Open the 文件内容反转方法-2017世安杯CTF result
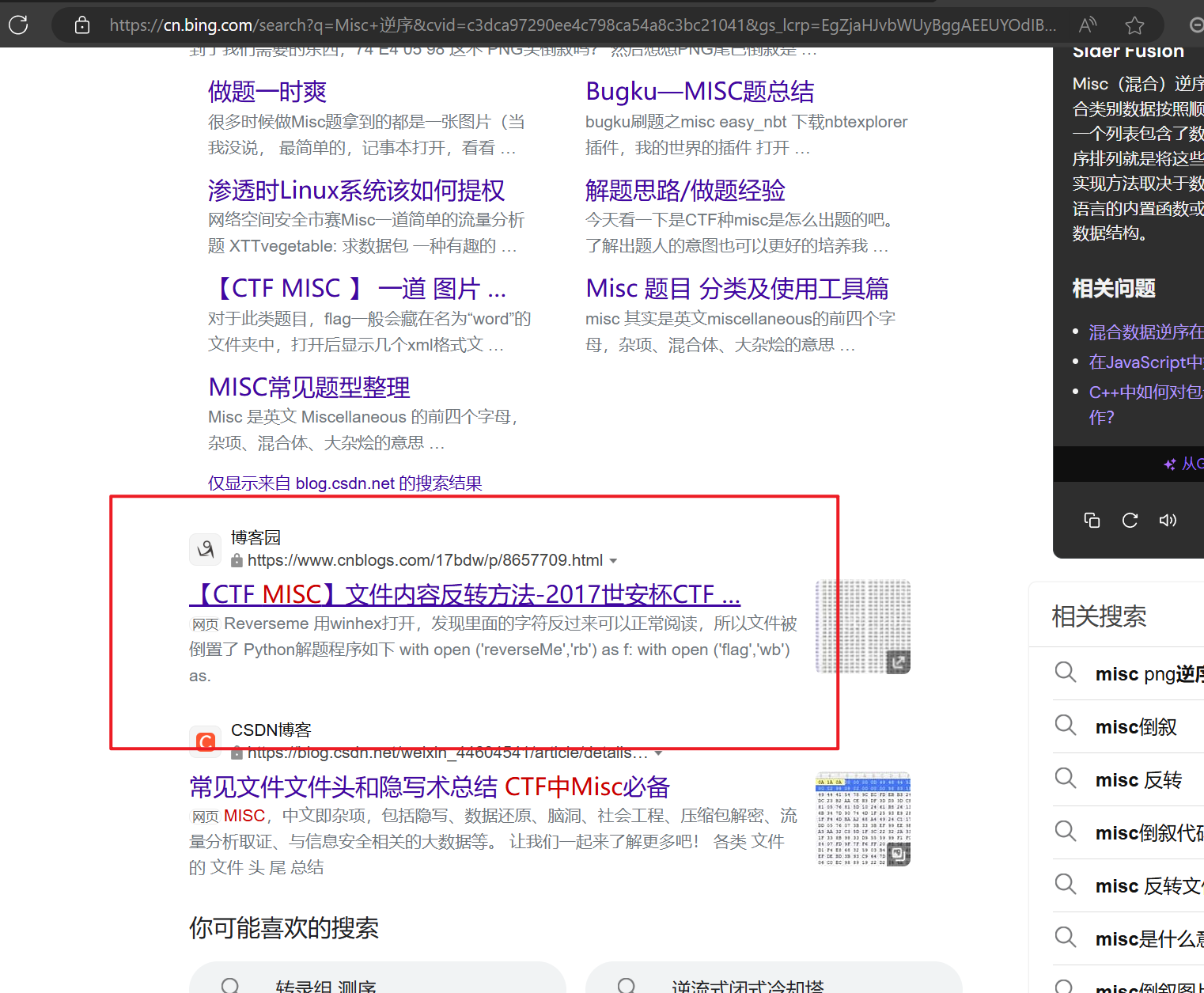This screenshot has width=1204, height=993. click(x=464, y=594)
